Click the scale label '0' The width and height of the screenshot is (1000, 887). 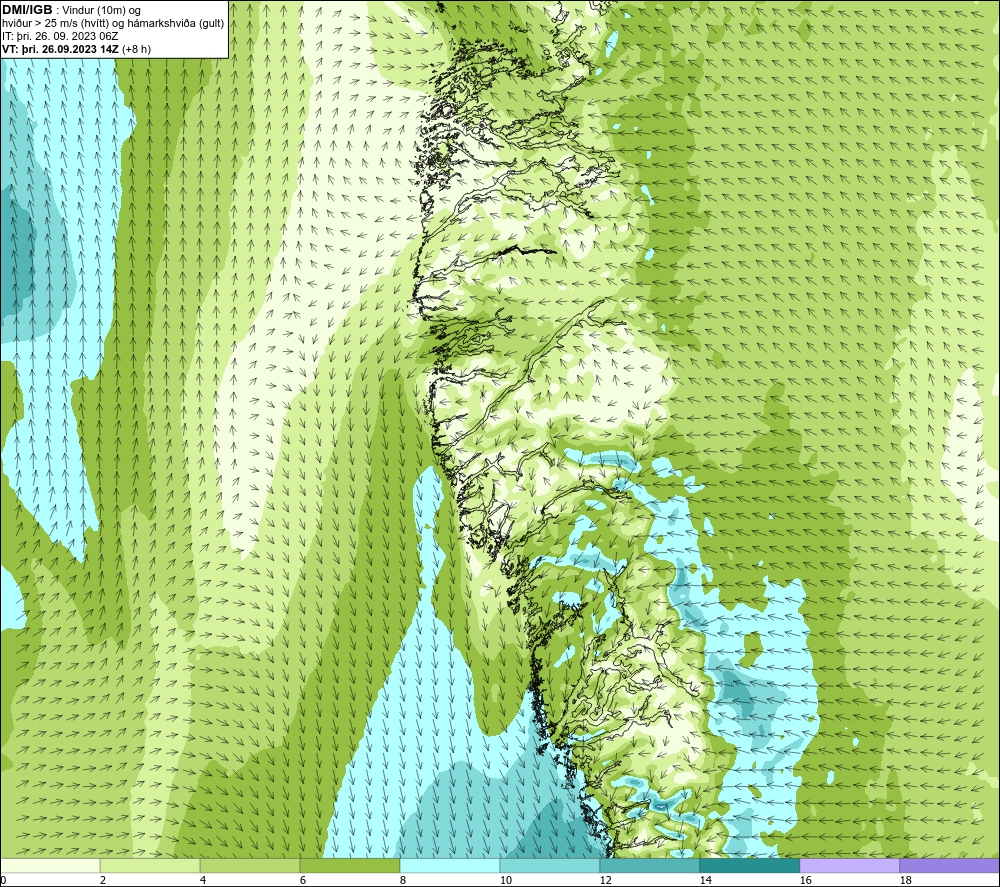click(4, 880)
